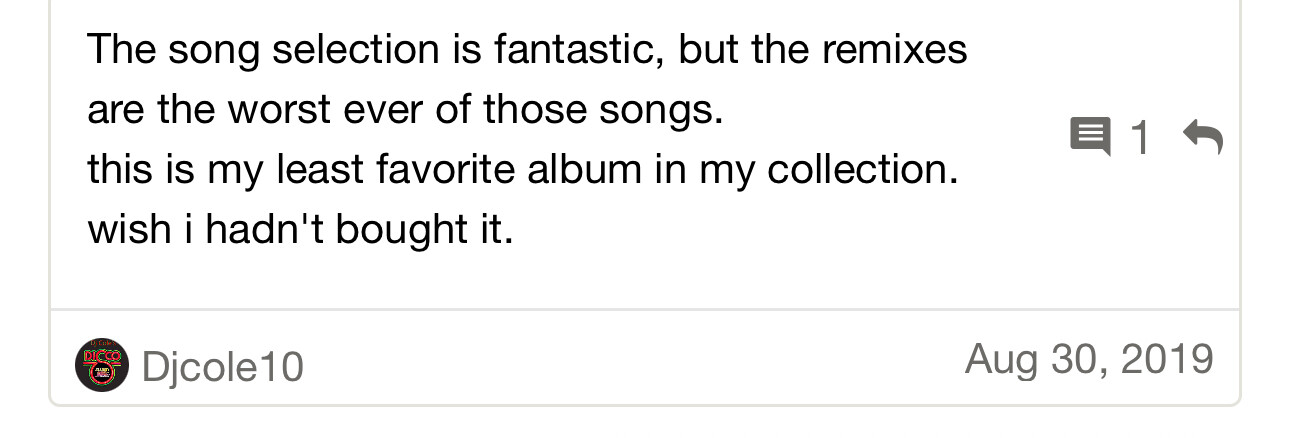Viewport: 1290px width, 438px height.
Task: Click the word "fantastic" in the review
Action: 574,49
